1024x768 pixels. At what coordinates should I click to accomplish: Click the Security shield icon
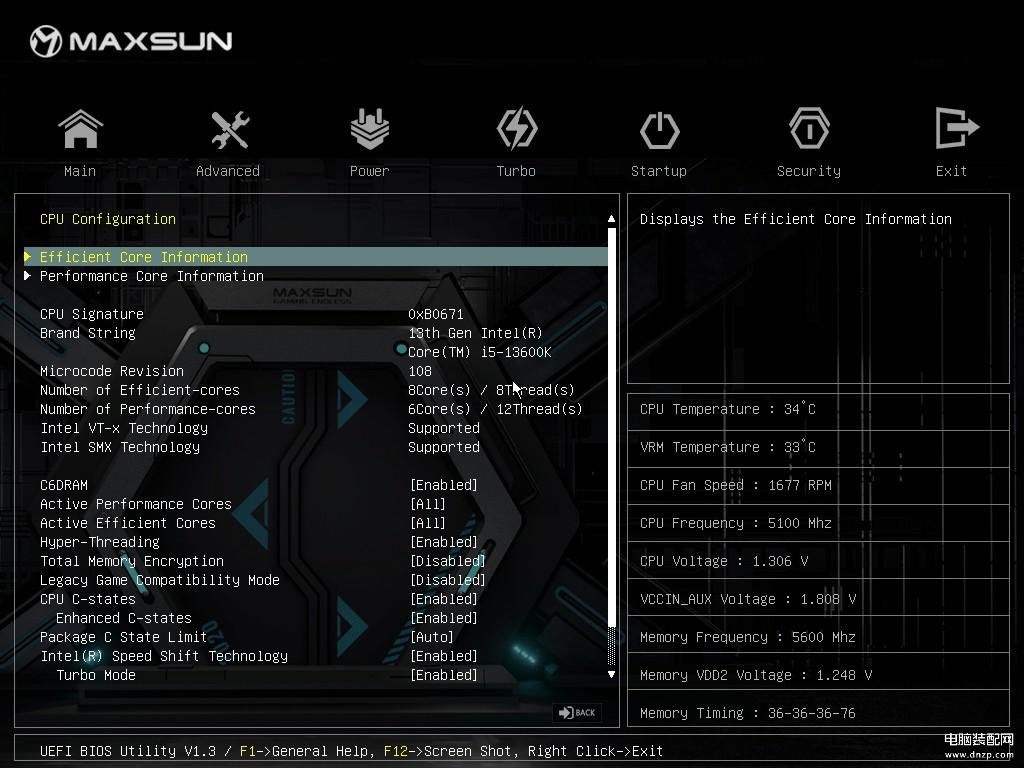(809, 129)
